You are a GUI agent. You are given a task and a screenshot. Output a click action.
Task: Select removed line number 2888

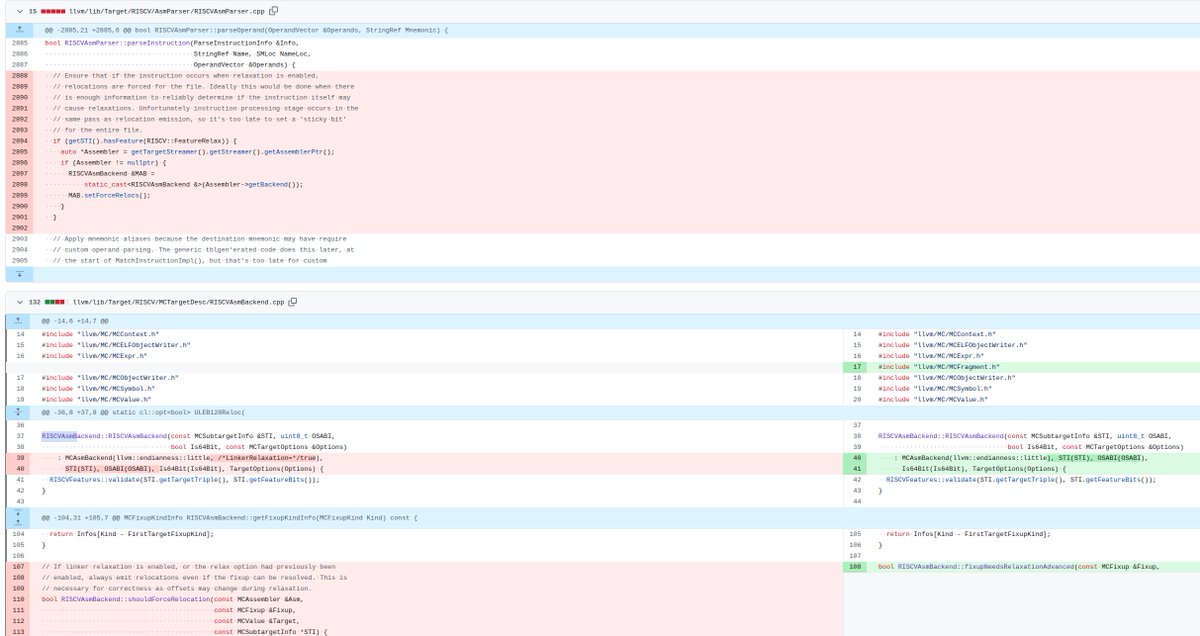pos(20,75)
